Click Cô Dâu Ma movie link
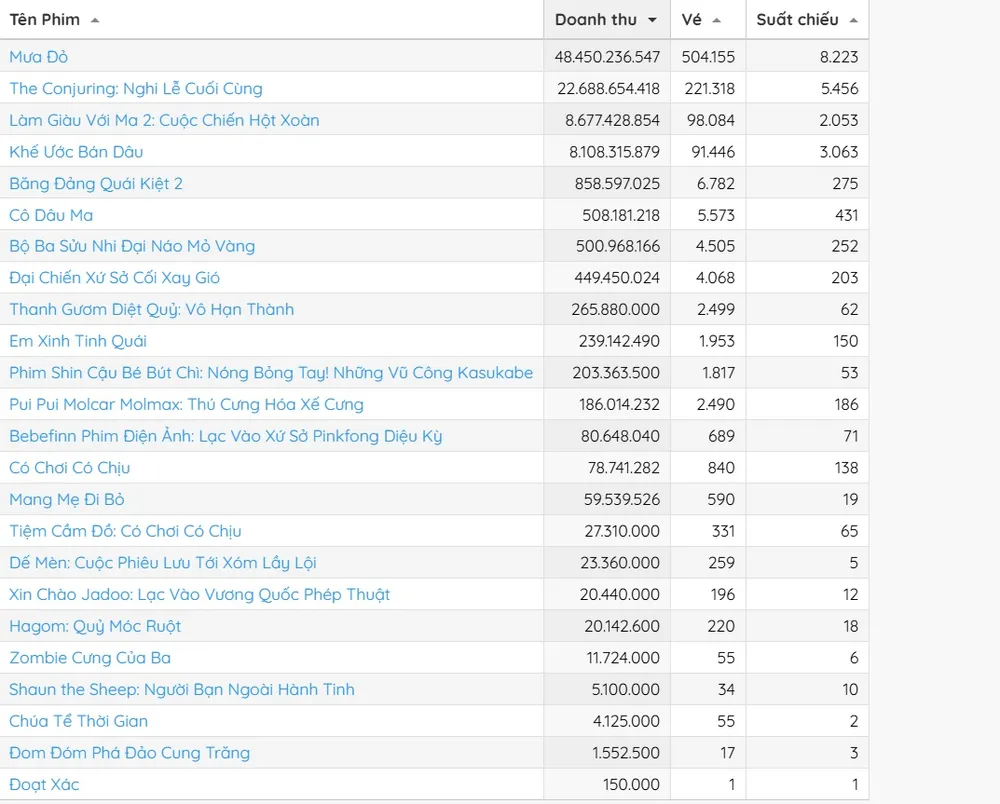The image size is (1000, 804). pyautogui.click(x=51, y=215)
